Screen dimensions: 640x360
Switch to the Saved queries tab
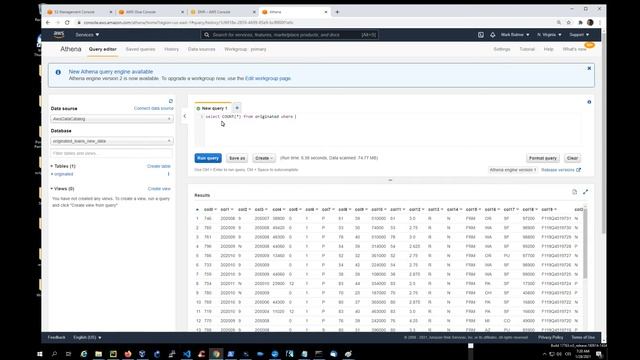(x=140, y=49)
